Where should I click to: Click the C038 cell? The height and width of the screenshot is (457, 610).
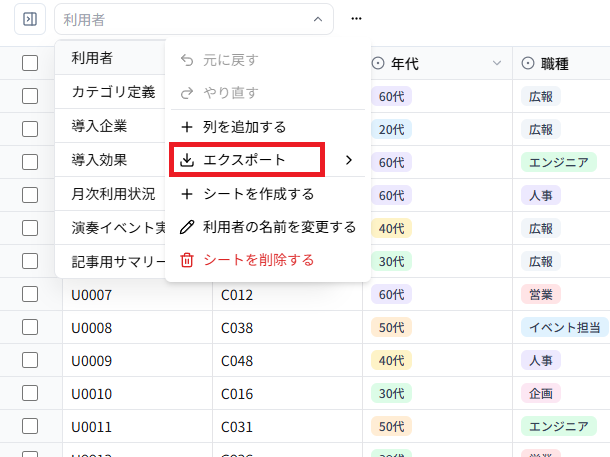coord(287,327)
